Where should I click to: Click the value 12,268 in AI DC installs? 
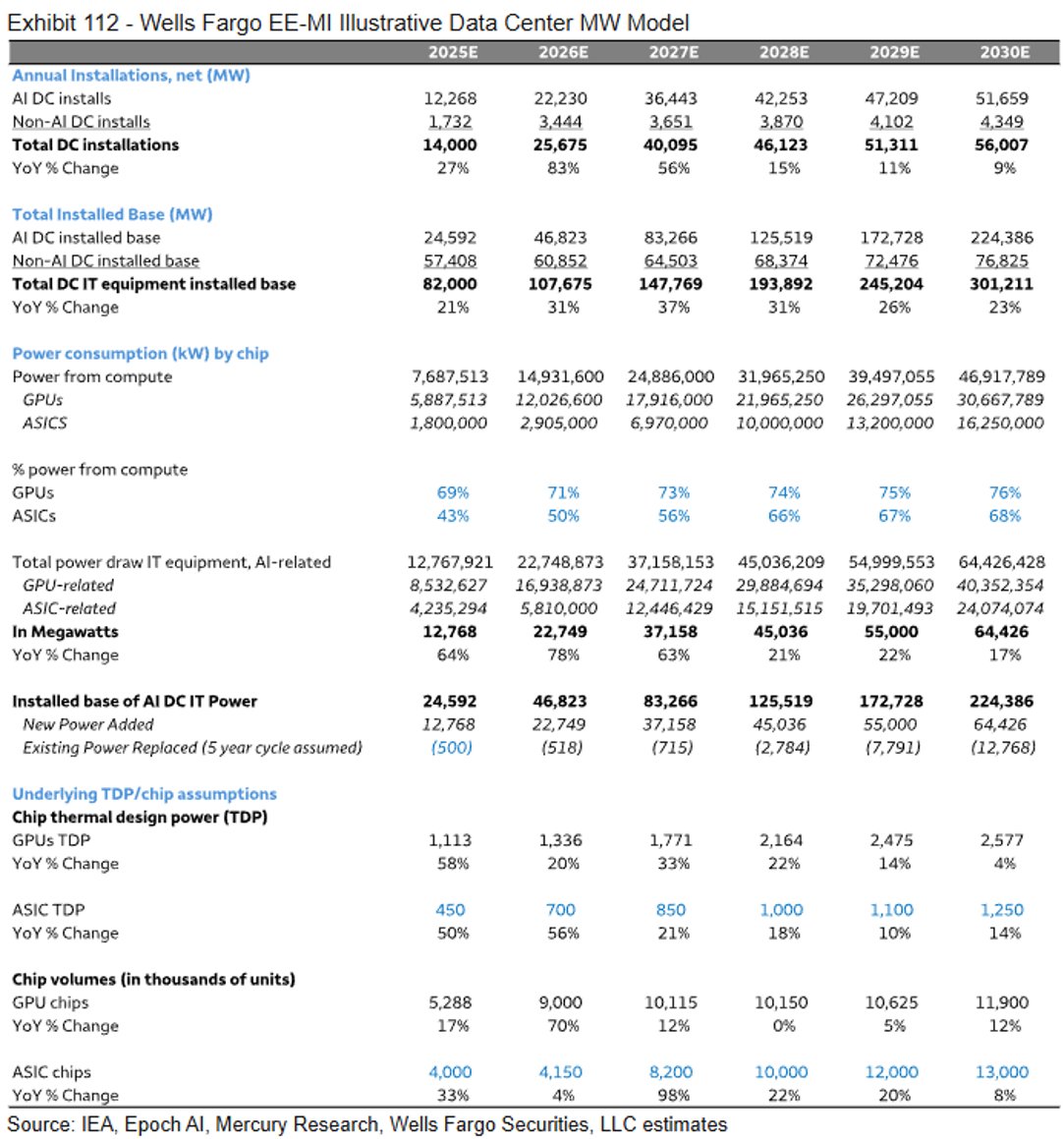(x=450, y=99)
